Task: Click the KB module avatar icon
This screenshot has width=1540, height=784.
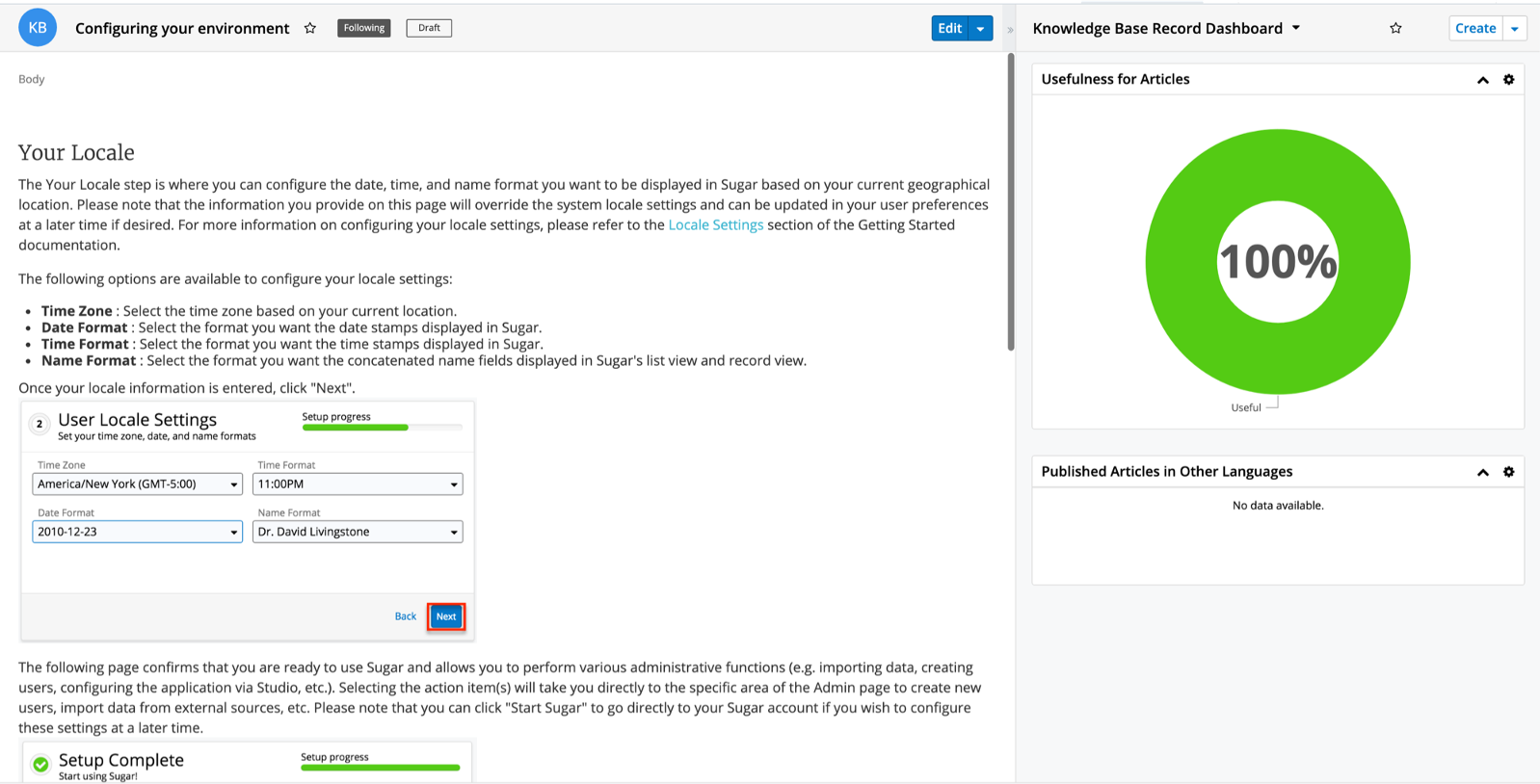Action: [x=38, y=28]
